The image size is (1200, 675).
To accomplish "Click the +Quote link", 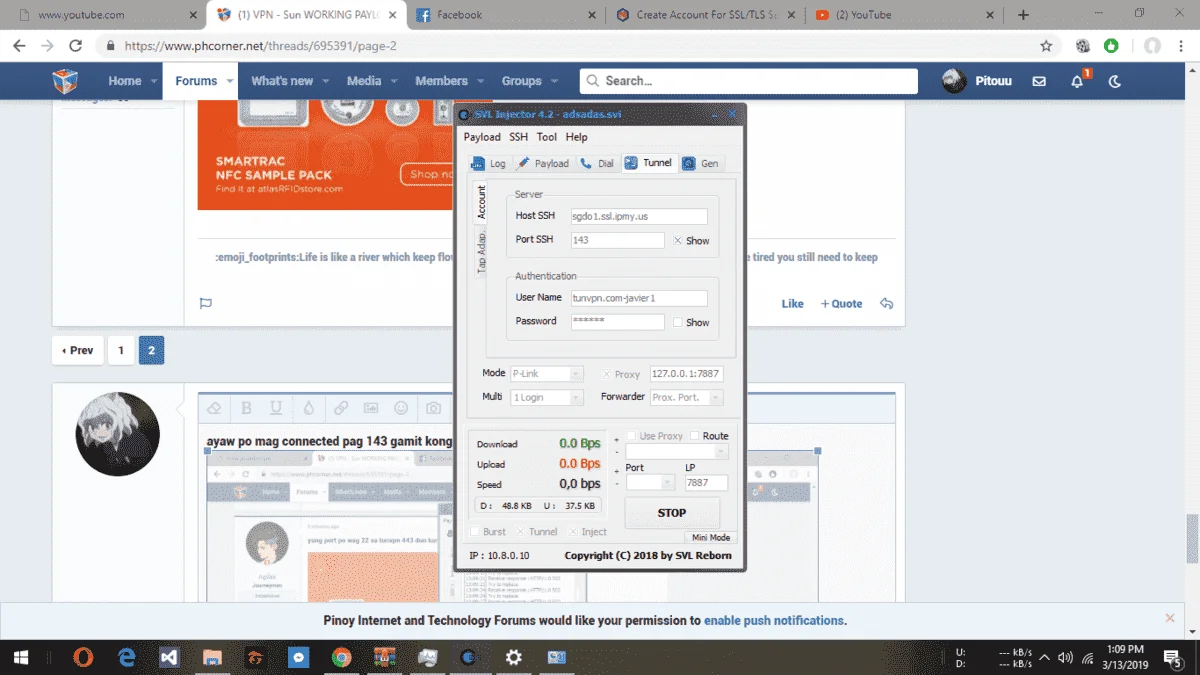I will click(842, 304).
